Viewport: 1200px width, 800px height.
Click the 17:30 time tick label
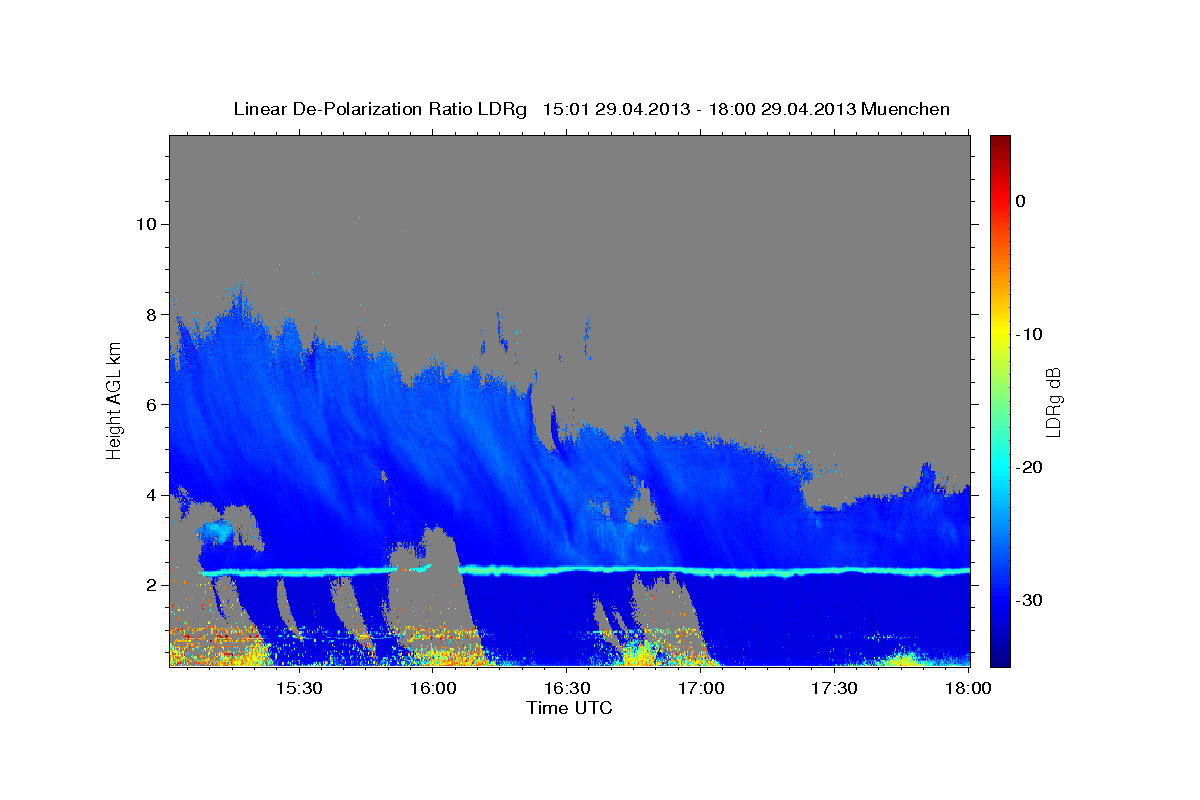[835, 689]
